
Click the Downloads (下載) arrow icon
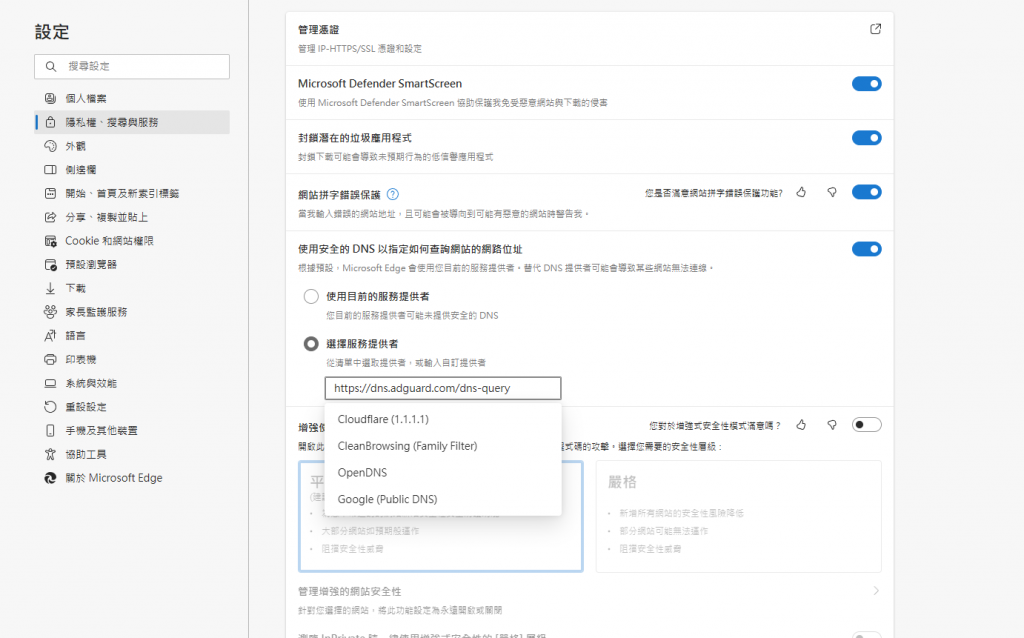click(50, 288)
